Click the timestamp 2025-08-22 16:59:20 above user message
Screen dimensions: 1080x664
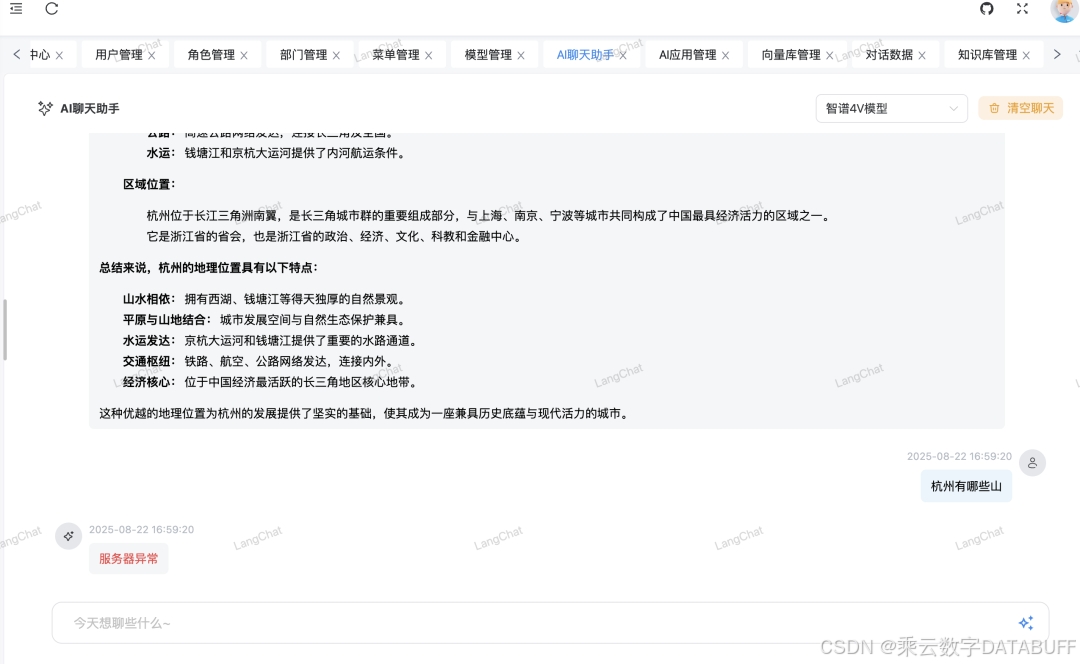tap(959, 456)
